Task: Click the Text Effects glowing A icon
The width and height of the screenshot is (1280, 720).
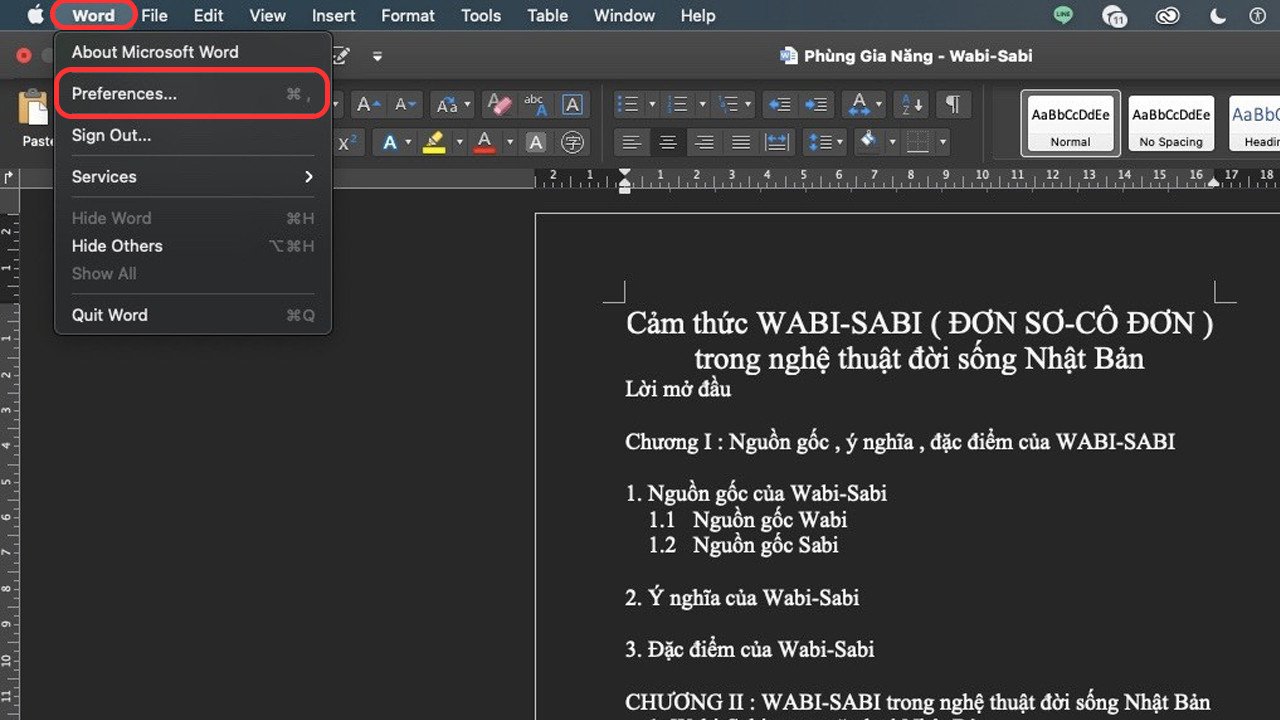Action: [390, 143]
